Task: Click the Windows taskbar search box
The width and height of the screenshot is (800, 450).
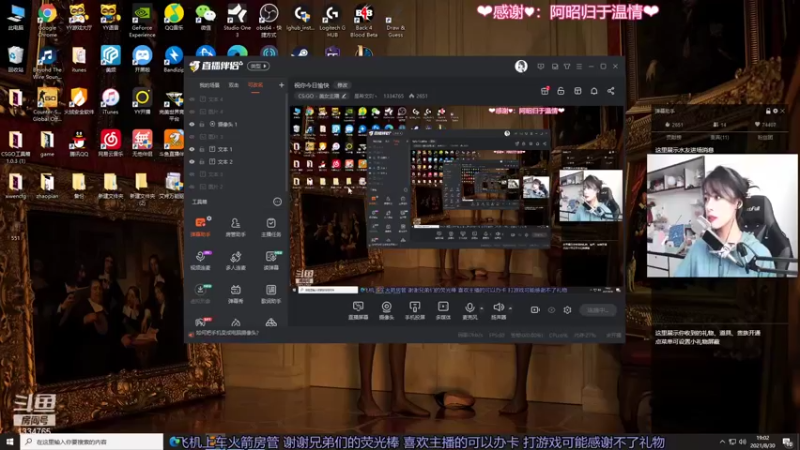Action: [92, 442]
